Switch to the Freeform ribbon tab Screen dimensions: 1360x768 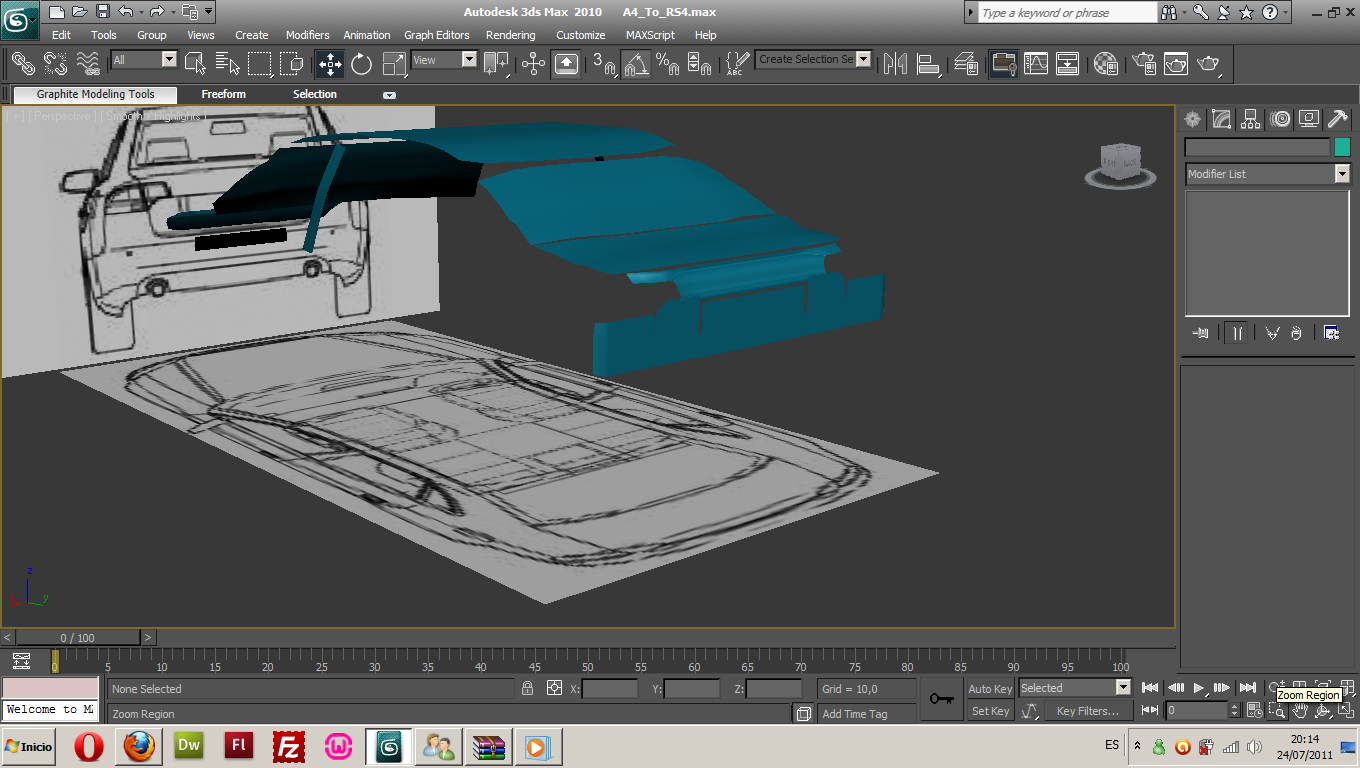223,94
